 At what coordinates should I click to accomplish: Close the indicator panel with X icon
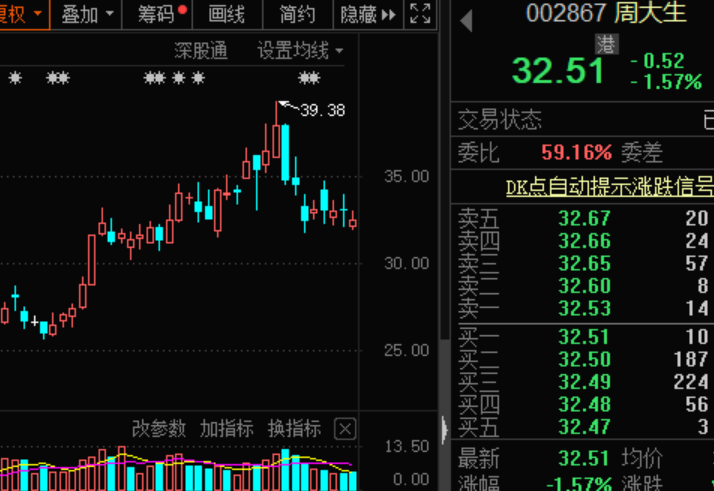(344, 429)
